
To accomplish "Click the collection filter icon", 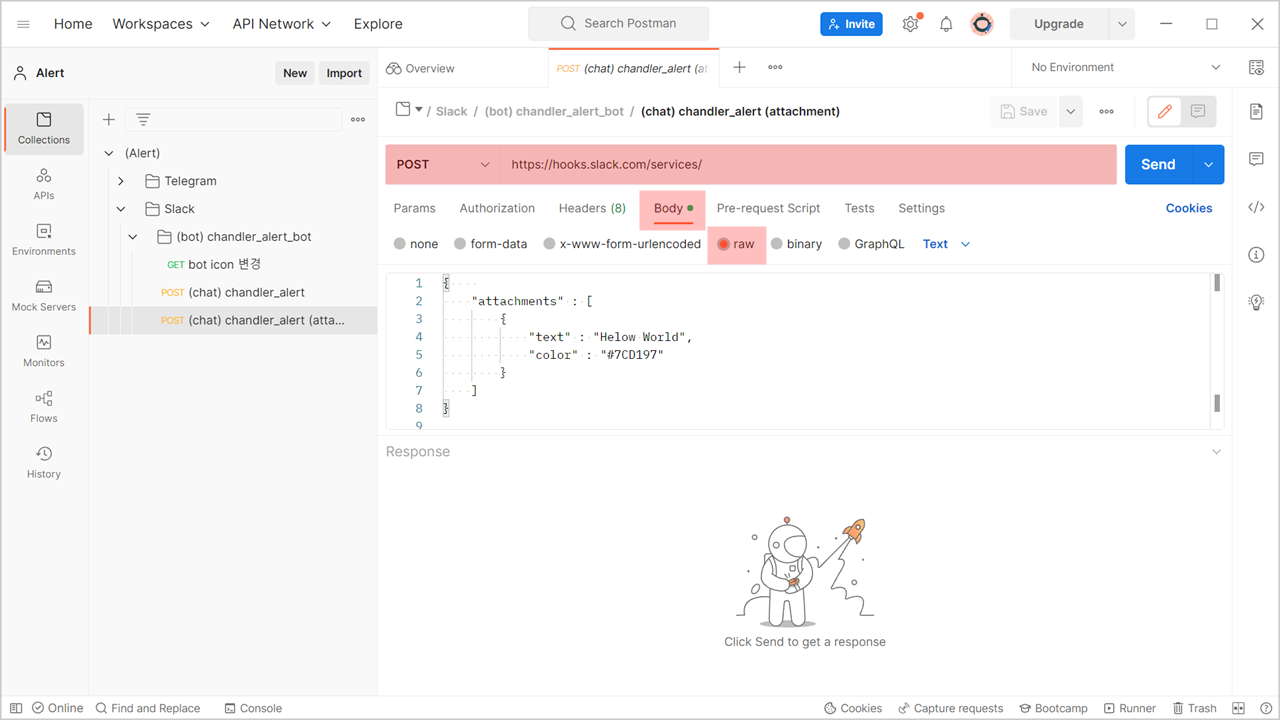I will coord(143,120).
